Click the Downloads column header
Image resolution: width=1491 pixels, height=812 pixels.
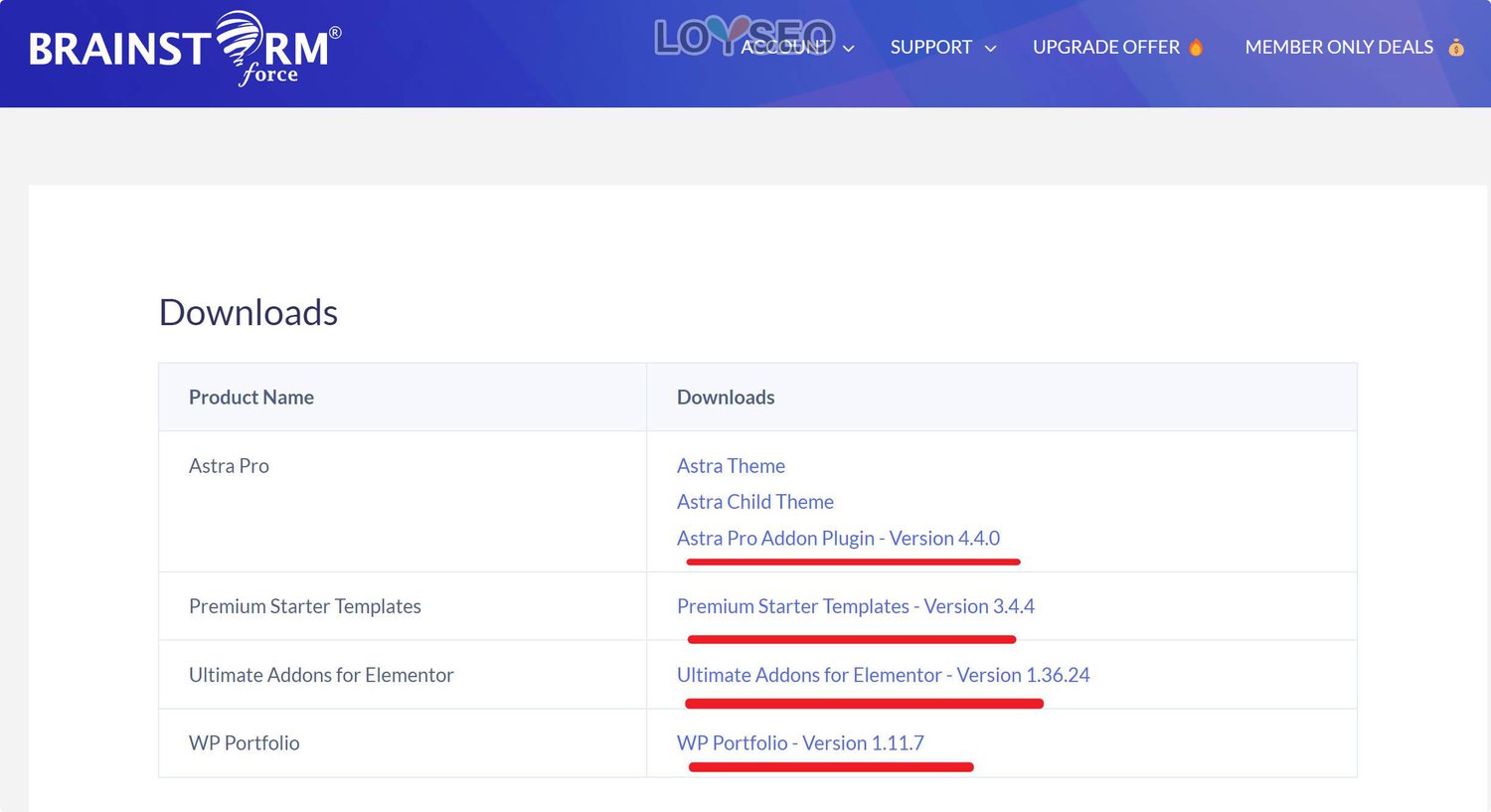tap(1002, 398)
